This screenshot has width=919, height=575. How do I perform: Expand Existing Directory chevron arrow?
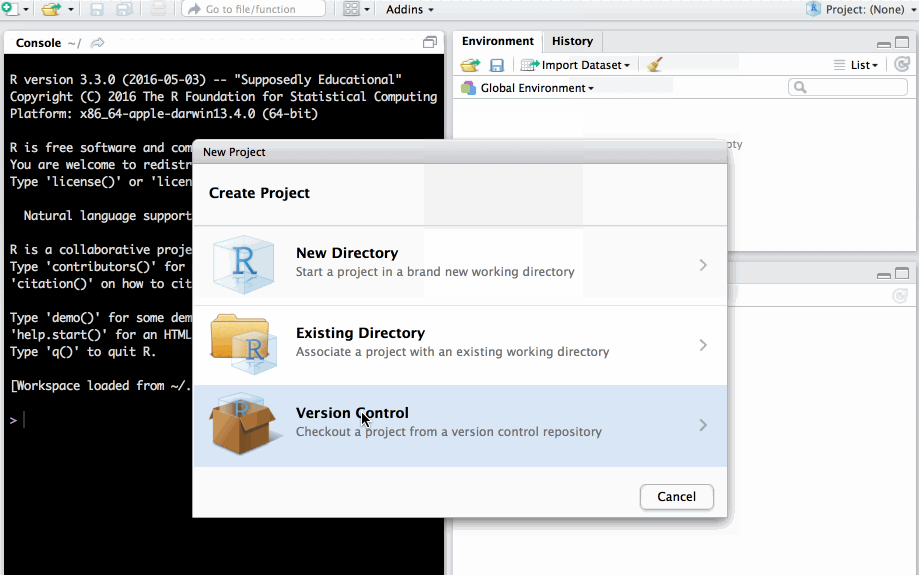click(x=703, y=345)
